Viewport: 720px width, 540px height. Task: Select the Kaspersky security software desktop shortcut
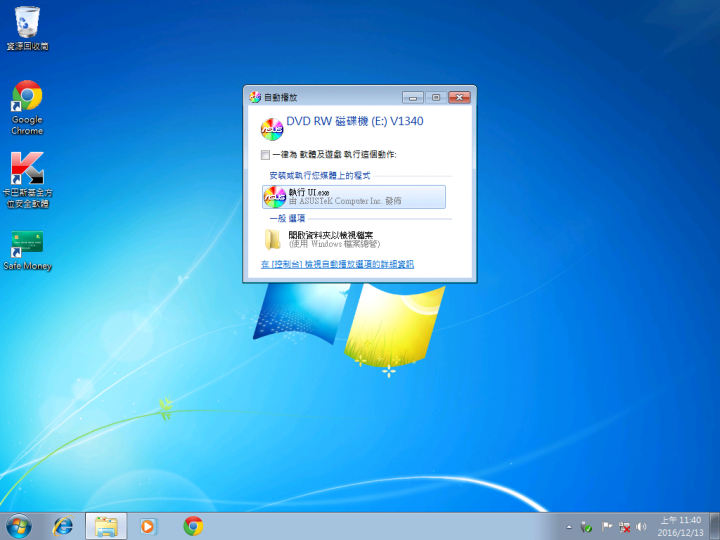[x=27, y=180]
